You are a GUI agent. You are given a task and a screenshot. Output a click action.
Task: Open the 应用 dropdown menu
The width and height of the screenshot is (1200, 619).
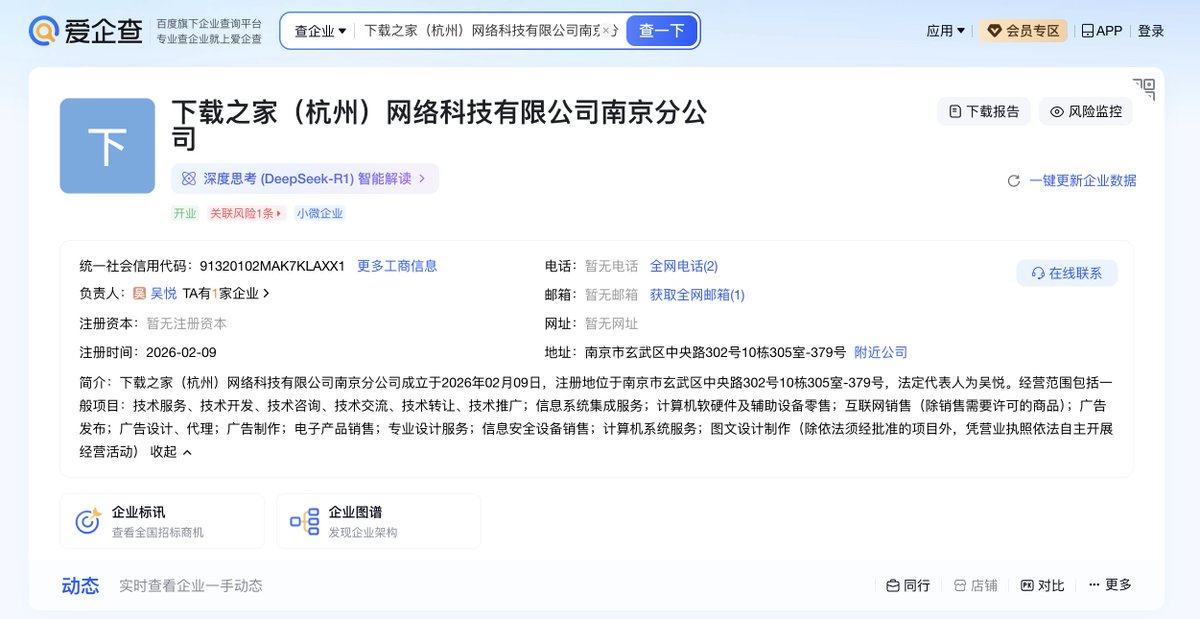945,31
